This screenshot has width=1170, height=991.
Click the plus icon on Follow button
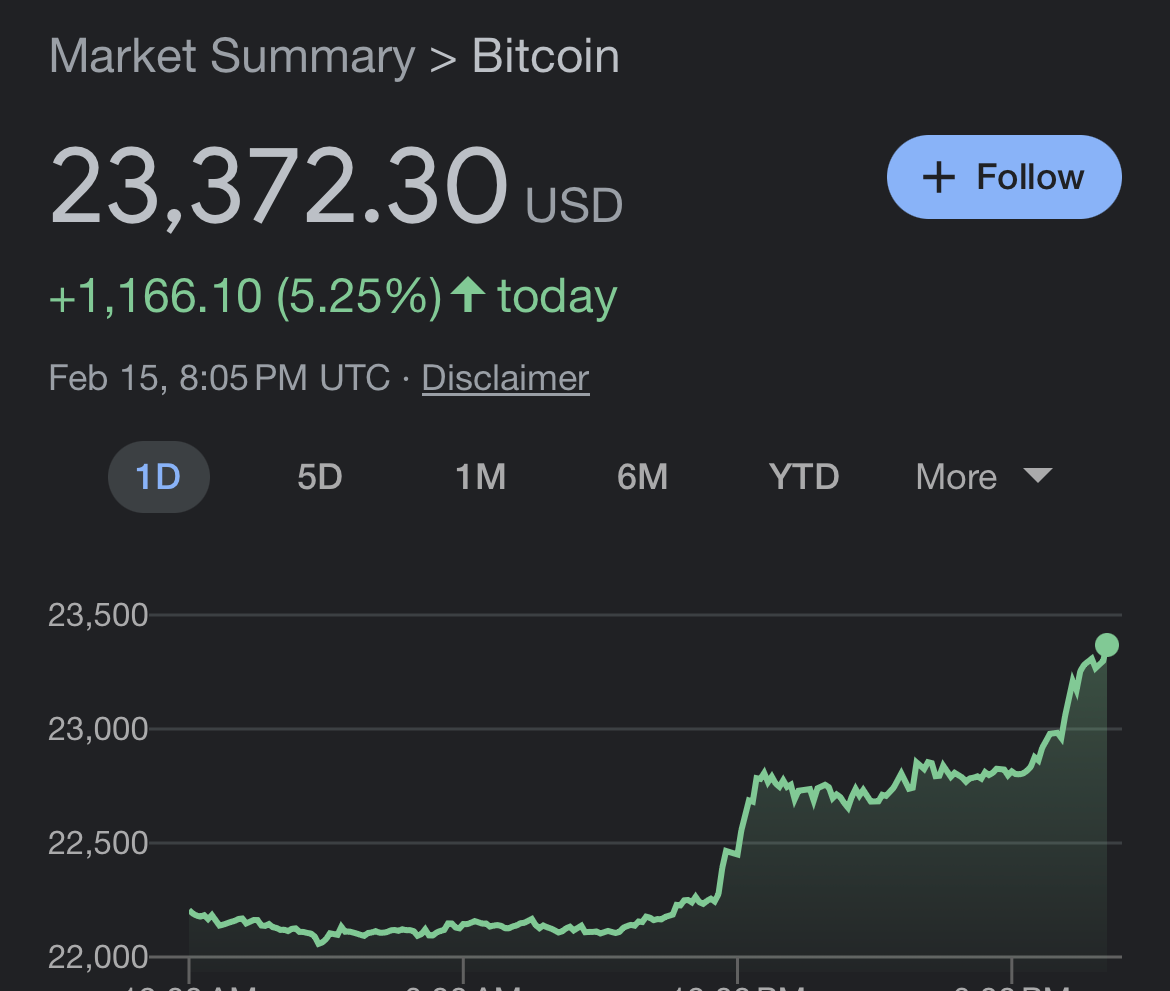(938, 177)
